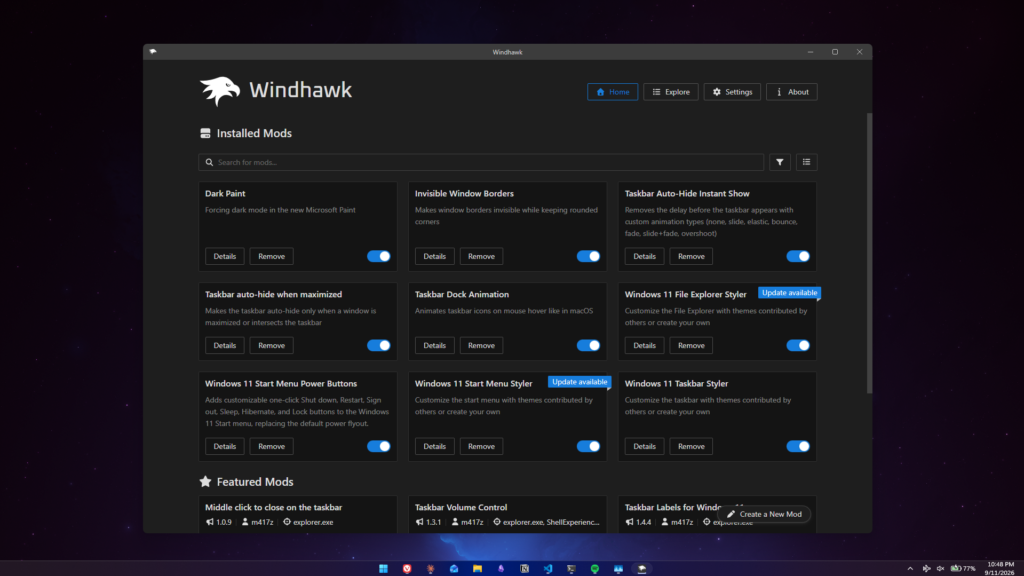This screenshot has width=1024, height=576.
Task: Disable Windows 11 Start Menu Styler mod
Action: (x=588, y=446)
